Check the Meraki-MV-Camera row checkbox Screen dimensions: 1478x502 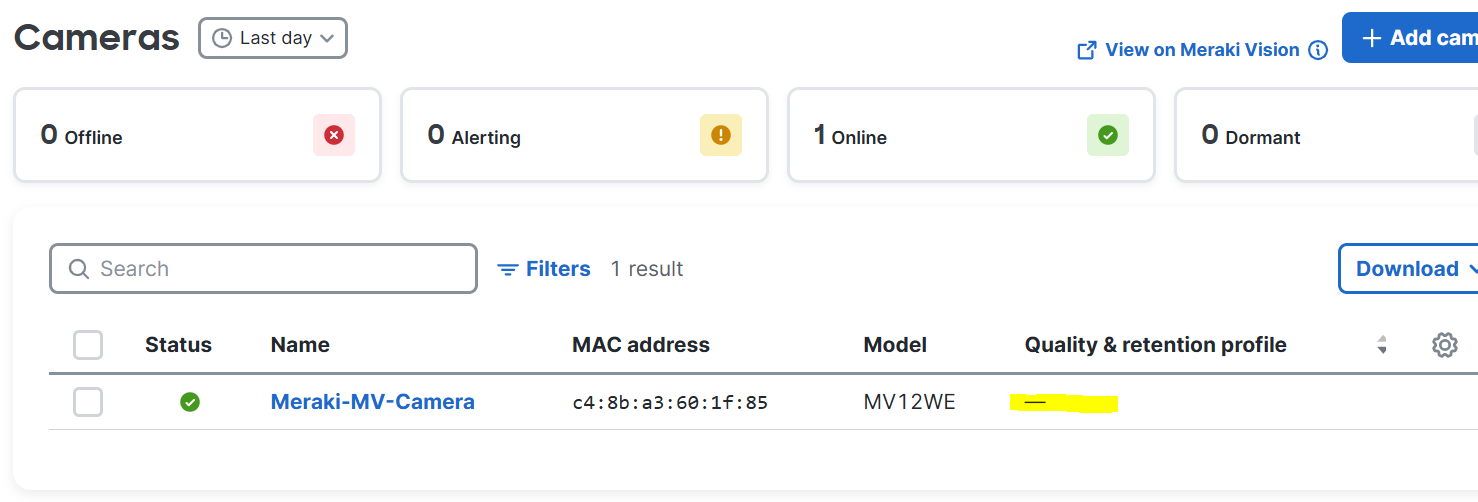pos(88,402)
